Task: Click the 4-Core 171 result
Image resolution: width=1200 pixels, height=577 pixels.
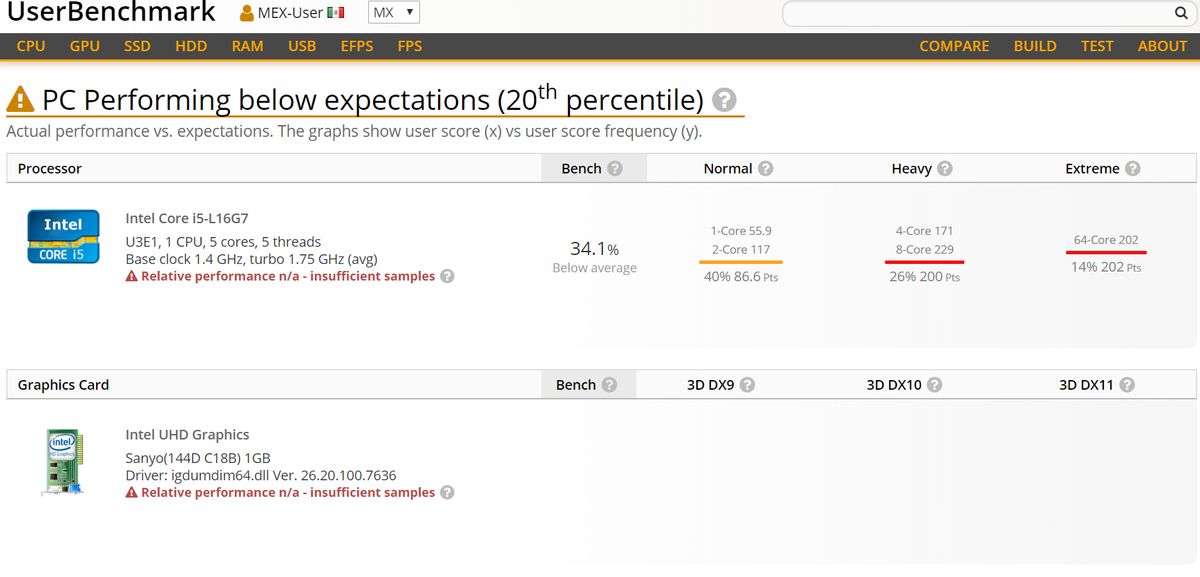Action: (924, 230)
